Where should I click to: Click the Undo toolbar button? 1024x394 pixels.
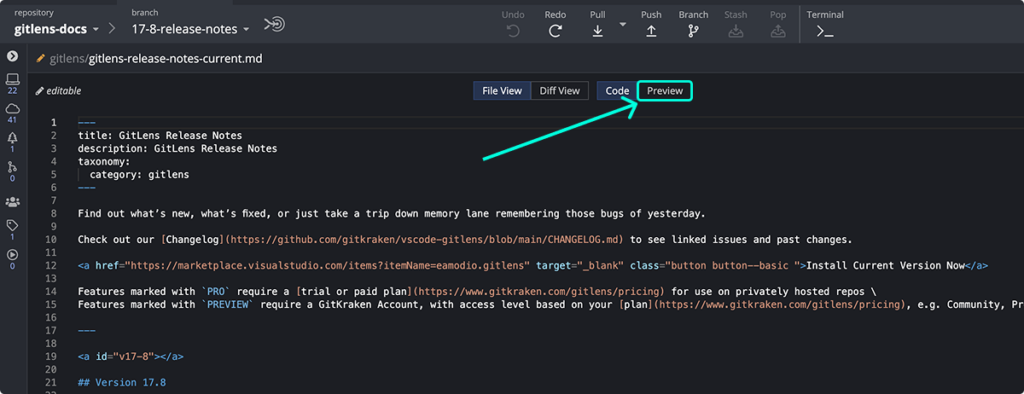(x=513, y=24)
